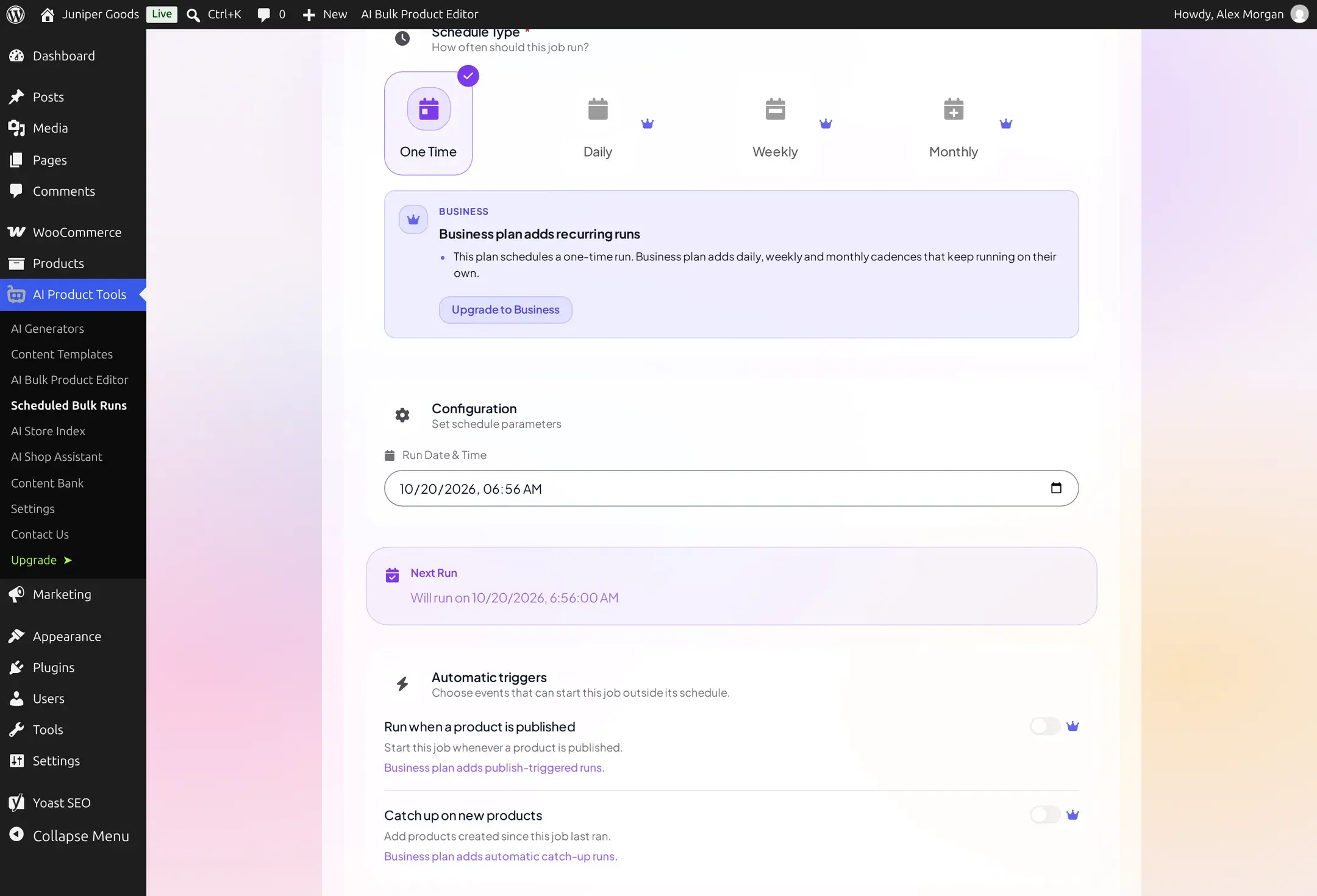Open Content Templates submenu item

62,354
